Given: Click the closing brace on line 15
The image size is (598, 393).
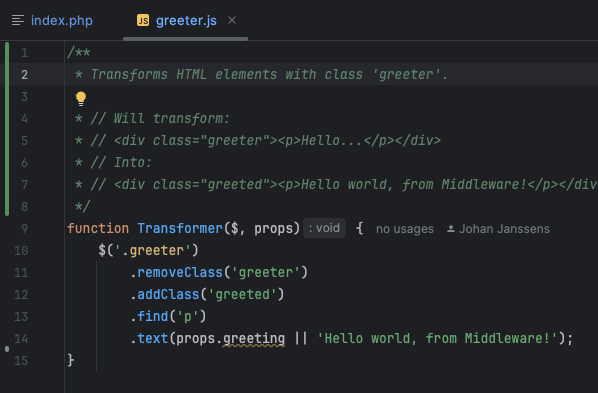Looking at the screenshot, I should tap(71, 360).
